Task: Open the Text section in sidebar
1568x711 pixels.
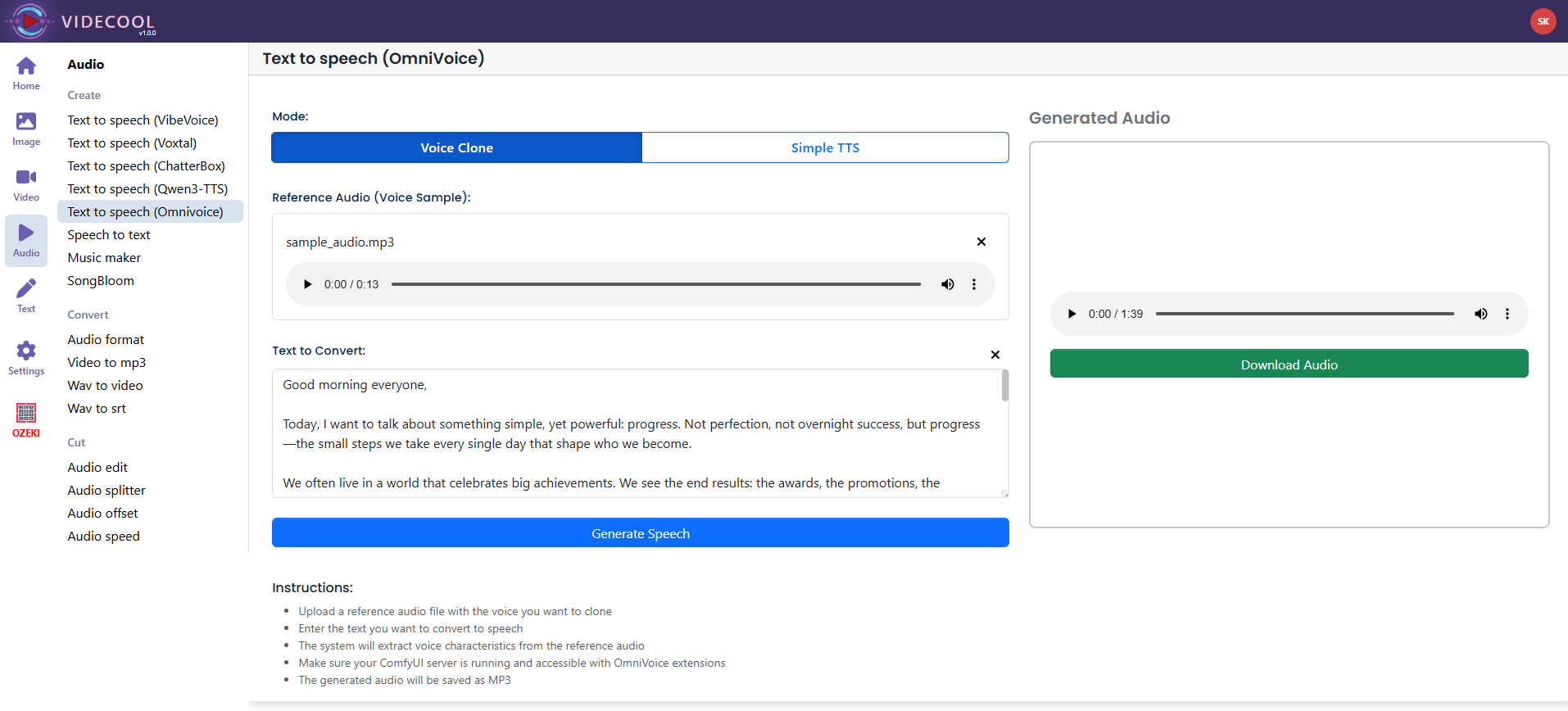Action: click(x=26, y=297)
